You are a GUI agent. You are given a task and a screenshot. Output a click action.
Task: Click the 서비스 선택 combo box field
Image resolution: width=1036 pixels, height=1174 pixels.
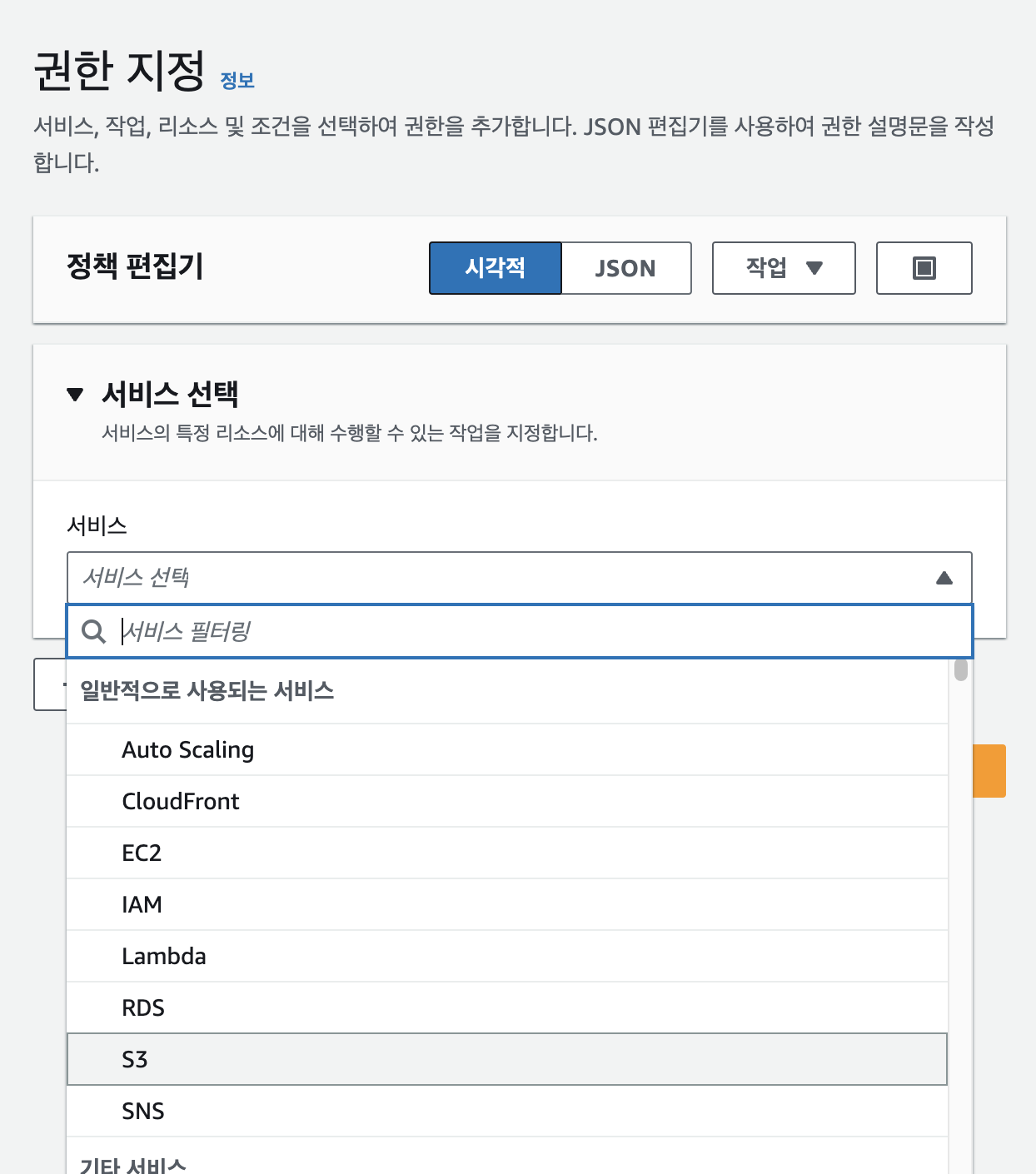tap(500, 578)
